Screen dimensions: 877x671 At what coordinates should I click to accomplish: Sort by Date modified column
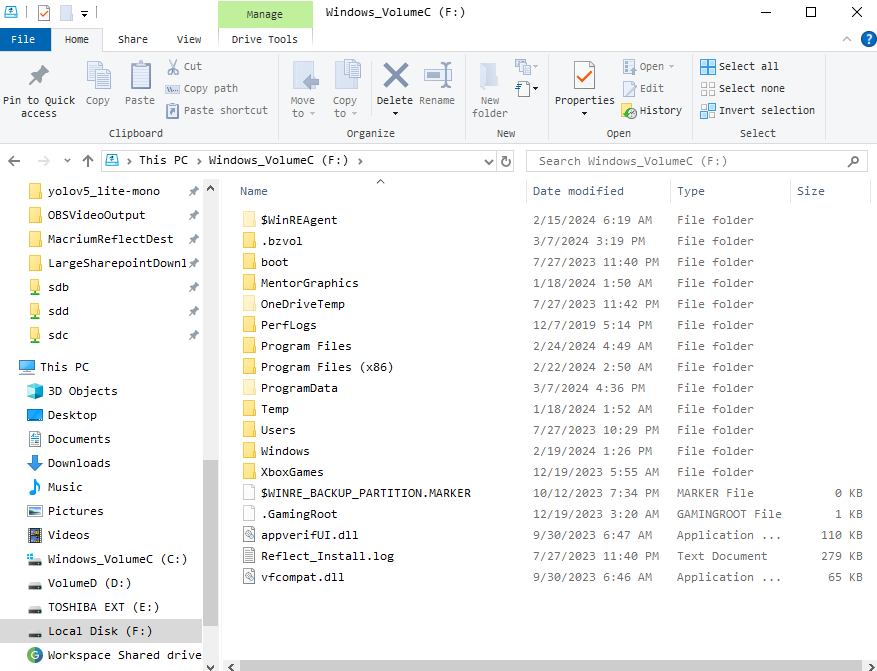pos(578,191)
